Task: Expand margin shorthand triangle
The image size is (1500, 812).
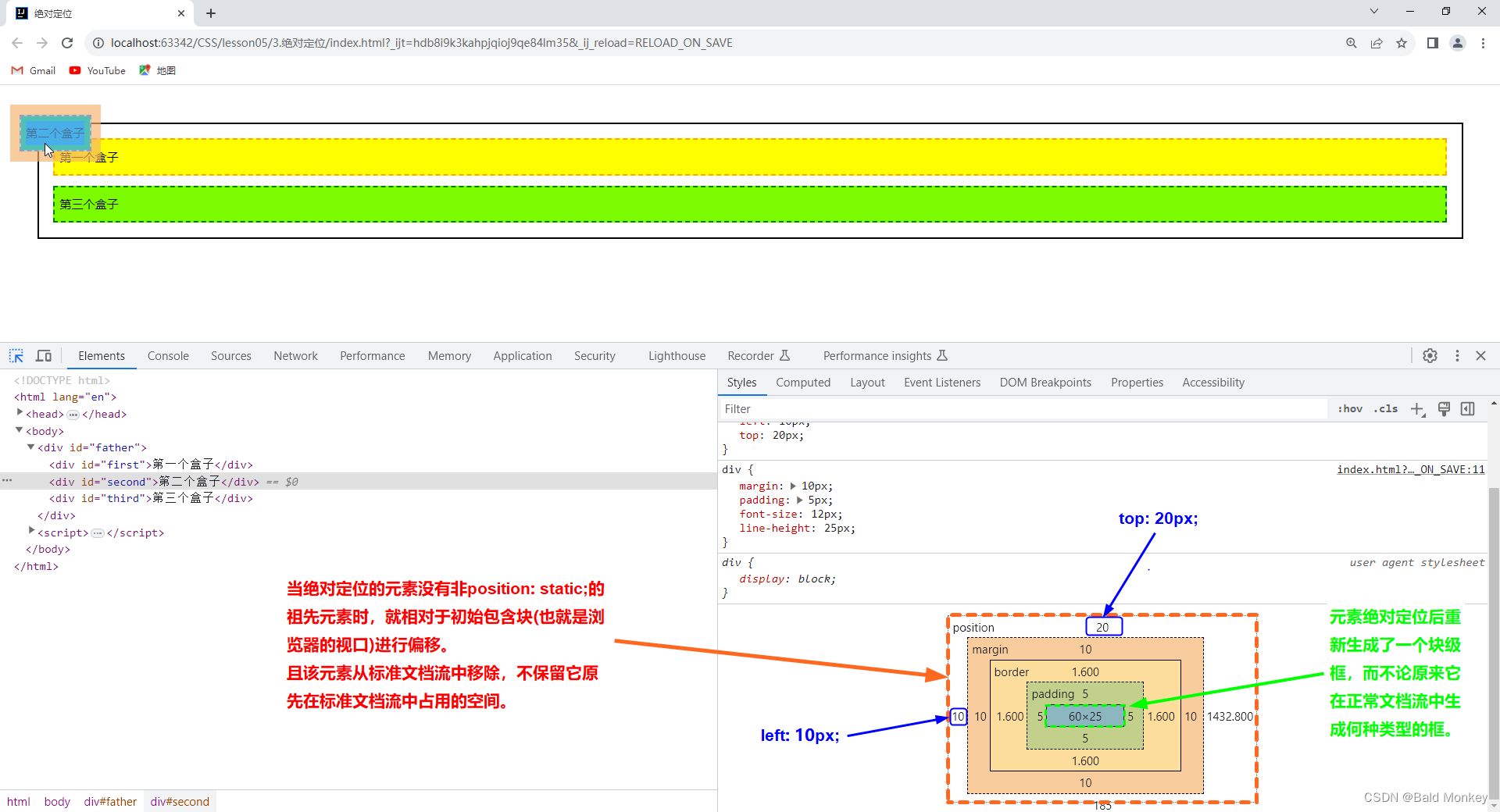Action: 793,486
